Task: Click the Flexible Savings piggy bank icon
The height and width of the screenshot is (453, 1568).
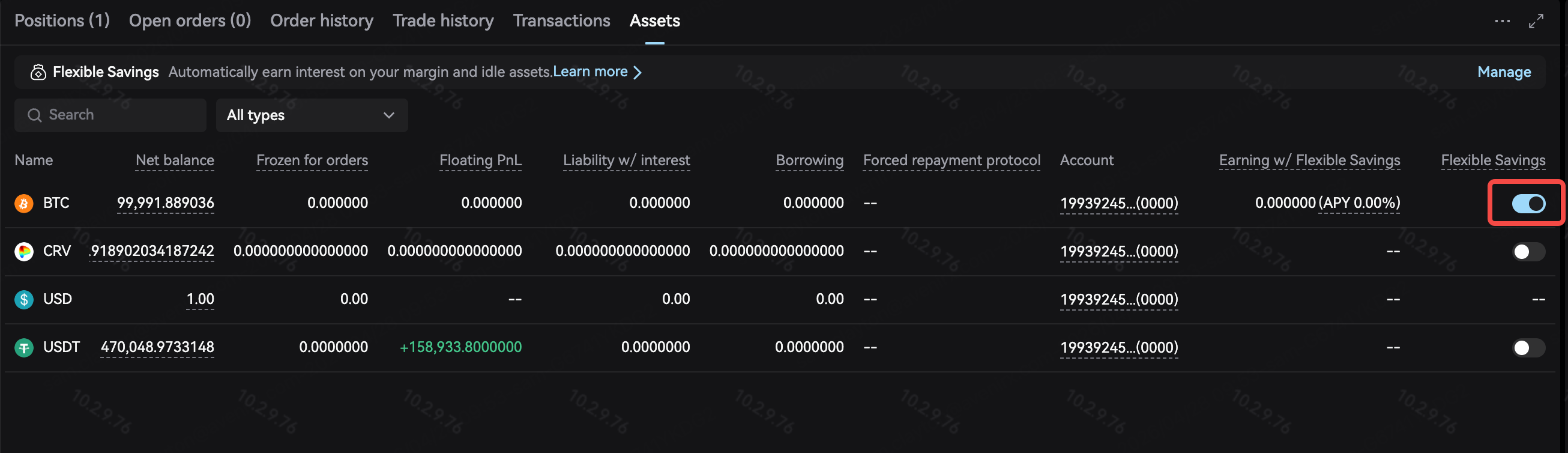Action: pos(38,73)
